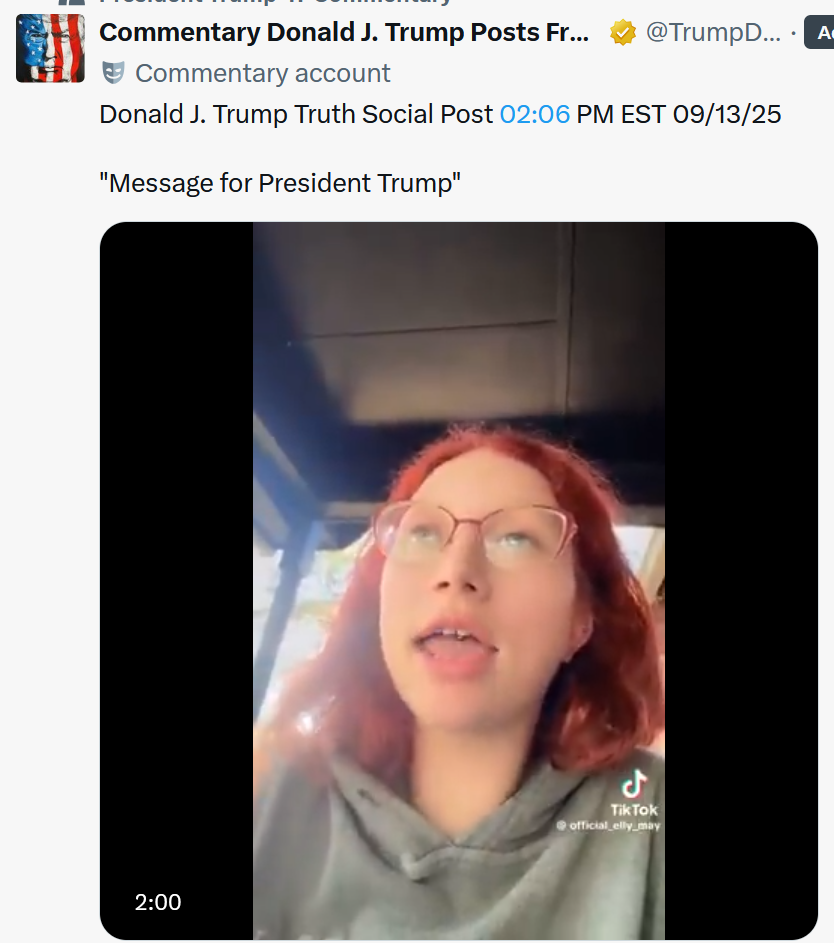834x943 pixels.
Task: Click the 09/13/25 date text
Action: pyautogui.click(x=727, y=114)
